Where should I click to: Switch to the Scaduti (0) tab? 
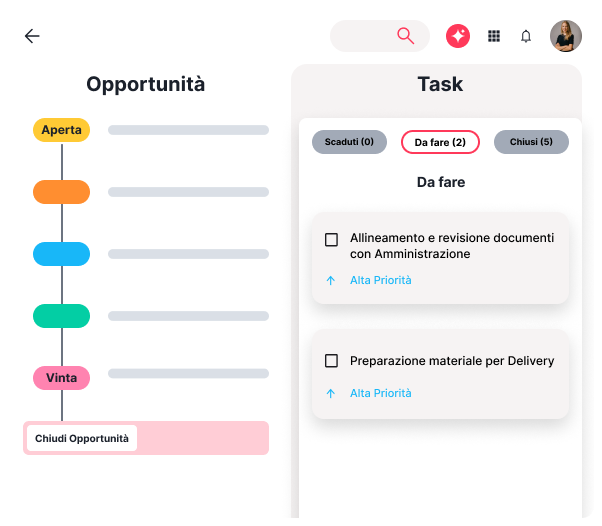coord(350,142)
